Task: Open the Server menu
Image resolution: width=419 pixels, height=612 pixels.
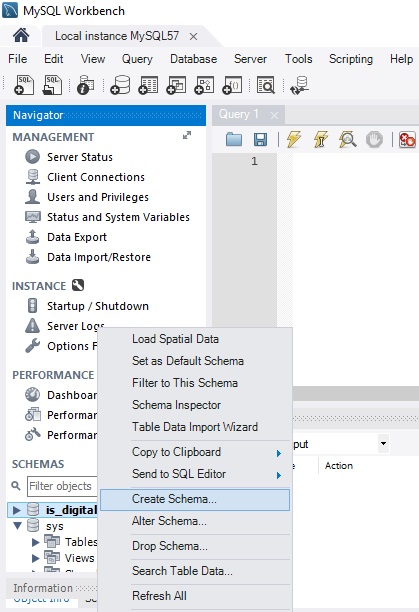Action: [250, 59]
